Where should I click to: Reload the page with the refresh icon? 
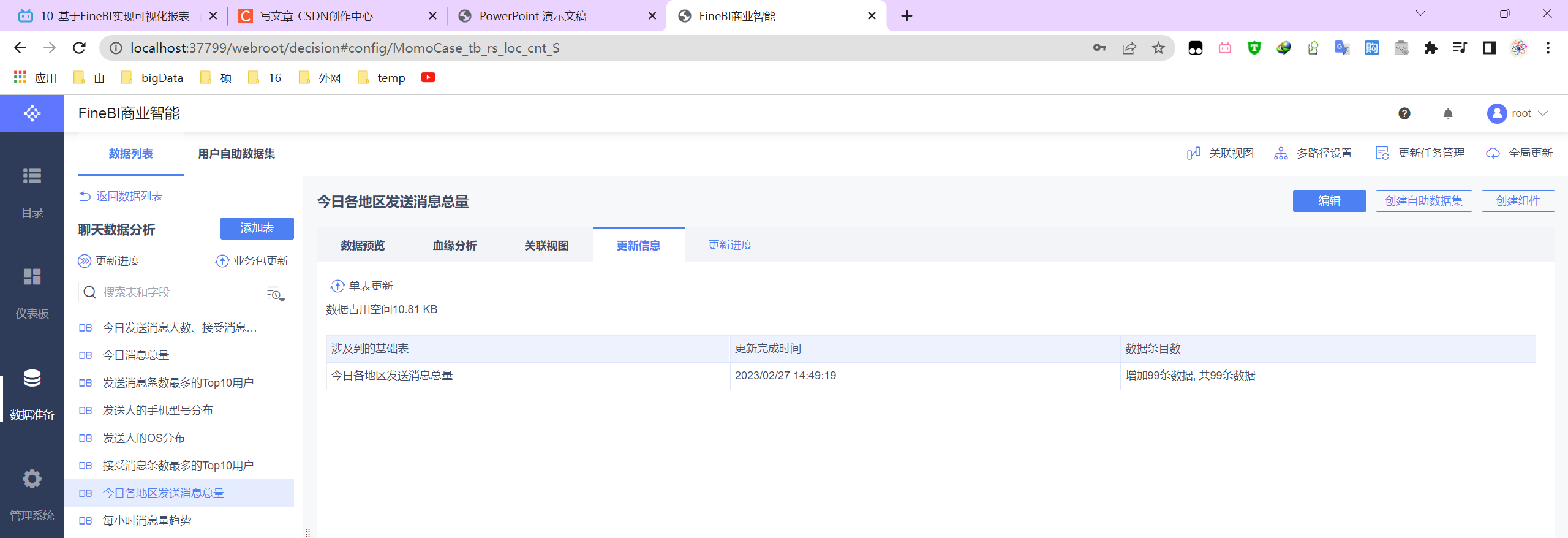click(x=79, y=48)
